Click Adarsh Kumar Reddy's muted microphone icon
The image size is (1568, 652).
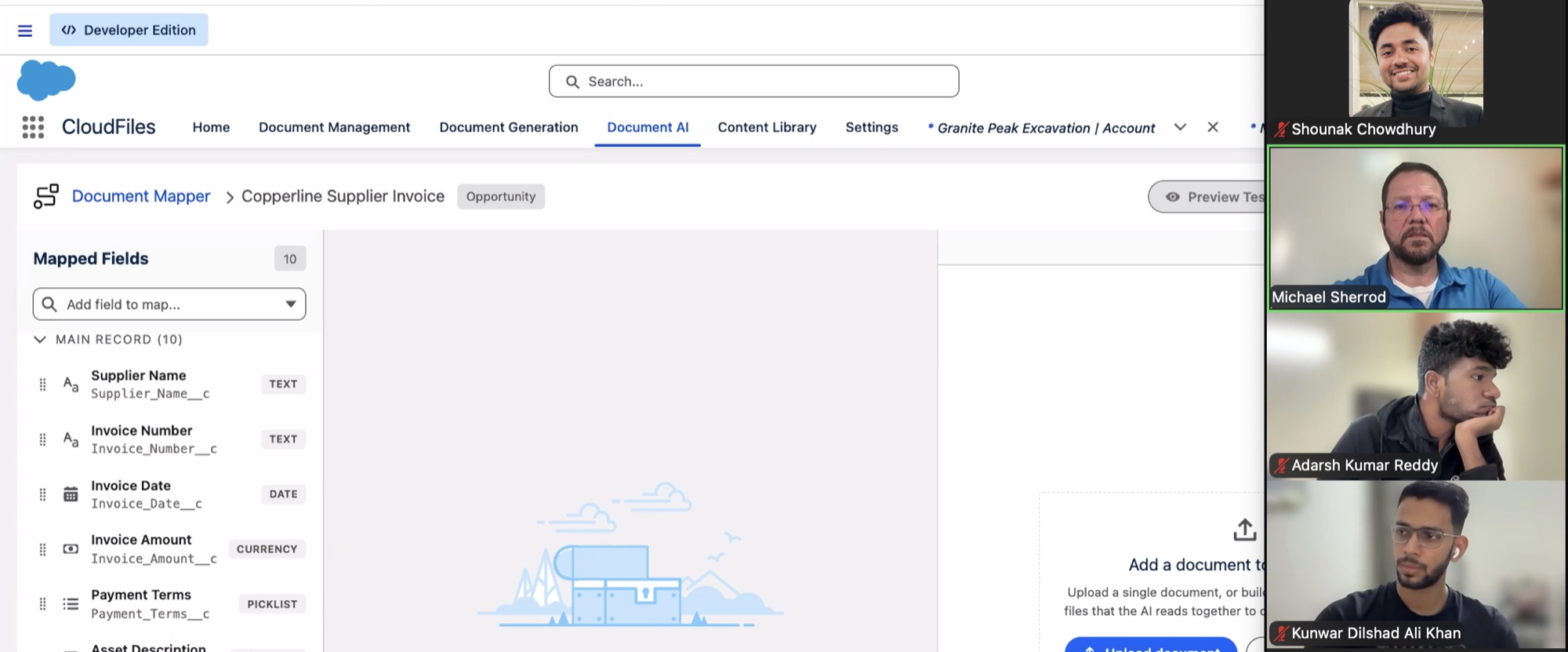pos(1281,465)
